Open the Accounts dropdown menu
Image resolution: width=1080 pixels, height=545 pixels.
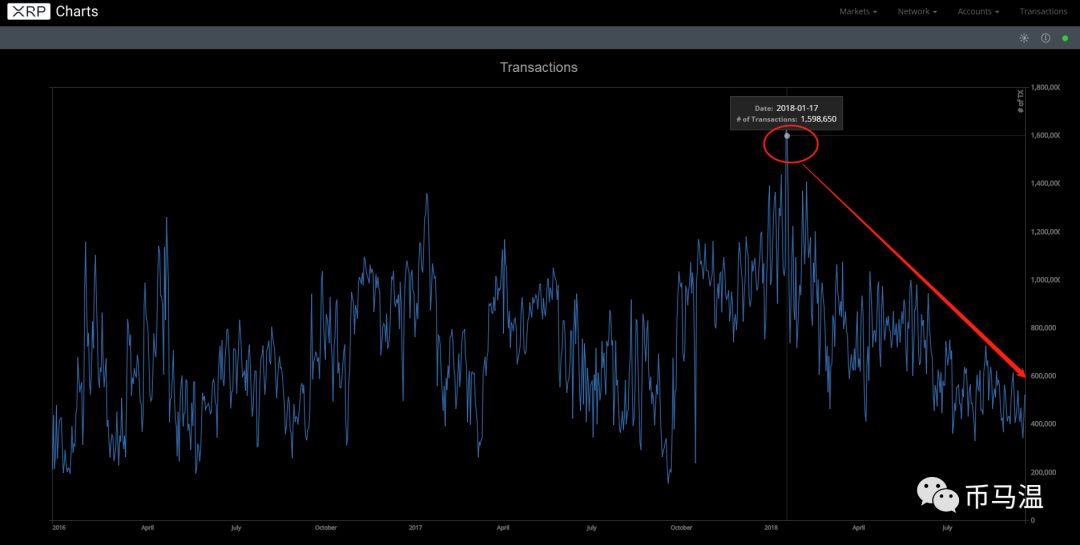coord(978,12)
